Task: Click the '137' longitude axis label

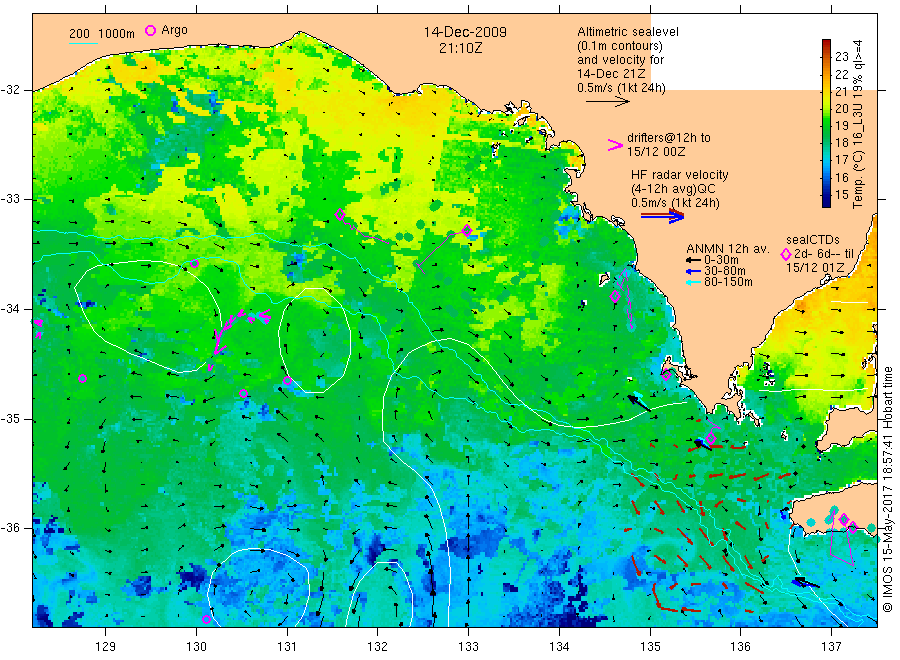Action: coord(831,646)
